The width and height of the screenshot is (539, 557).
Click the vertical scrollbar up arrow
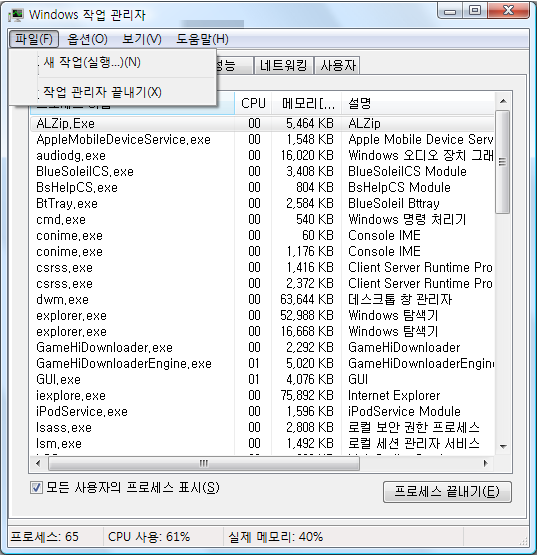tap(503, 102)
